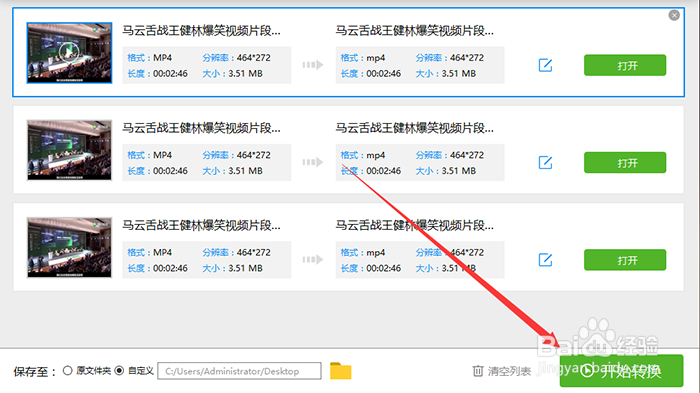Remove first video with the close icon
The height and width of the screenshot is (393, 700).
(x=674, y=15)
